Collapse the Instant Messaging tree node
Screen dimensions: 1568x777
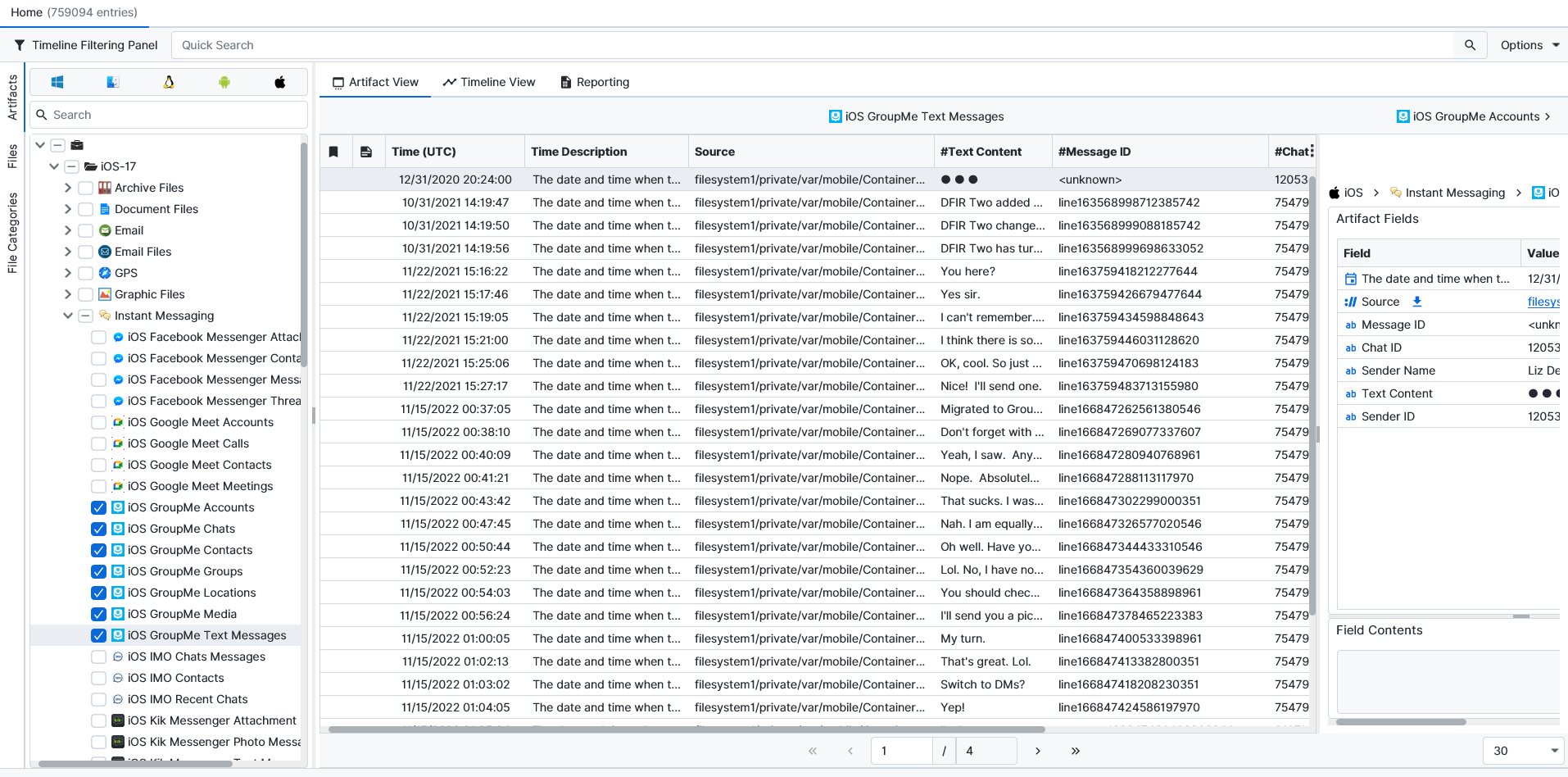[68, 316]
